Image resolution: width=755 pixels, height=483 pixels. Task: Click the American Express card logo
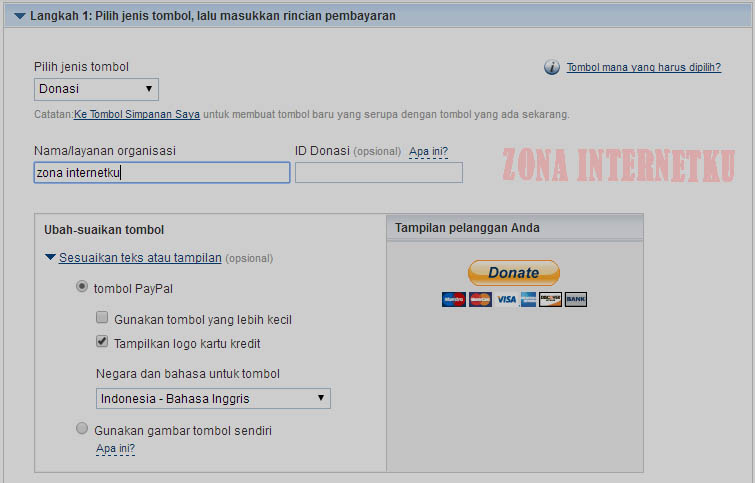(x=528, y=300)
